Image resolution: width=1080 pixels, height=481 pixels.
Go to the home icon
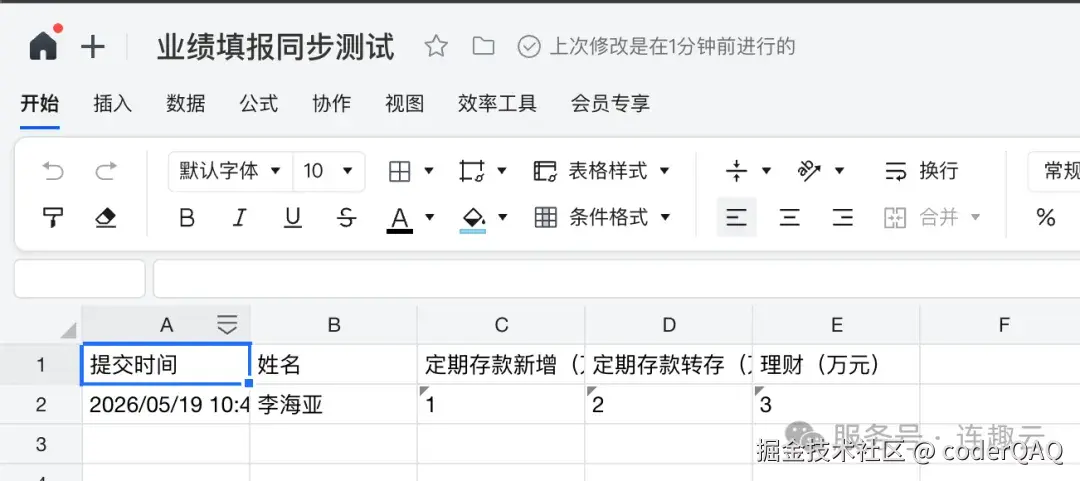pyautogui.click(x=43, y=45)
